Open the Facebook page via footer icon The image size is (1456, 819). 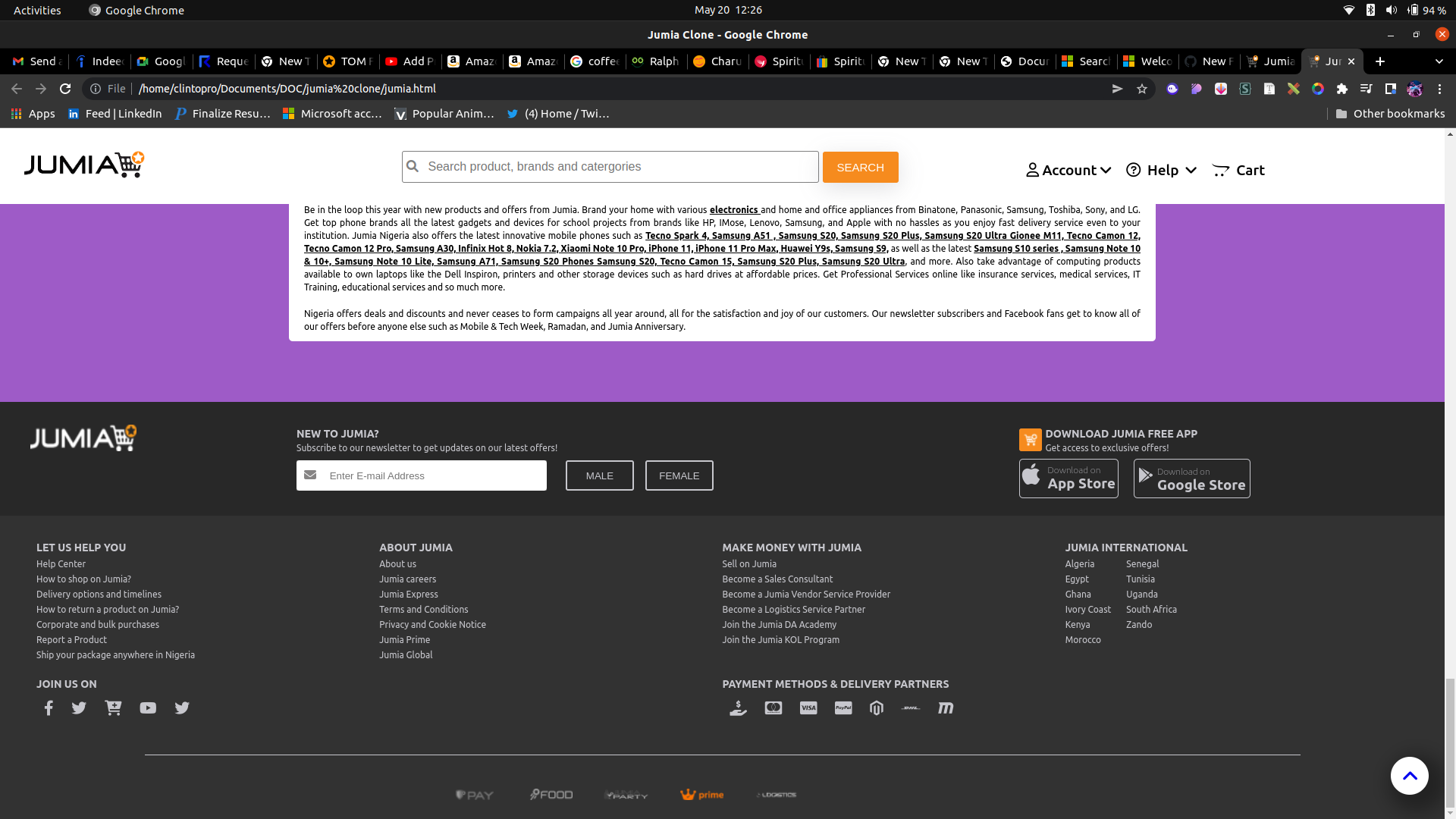pos(49,708)
